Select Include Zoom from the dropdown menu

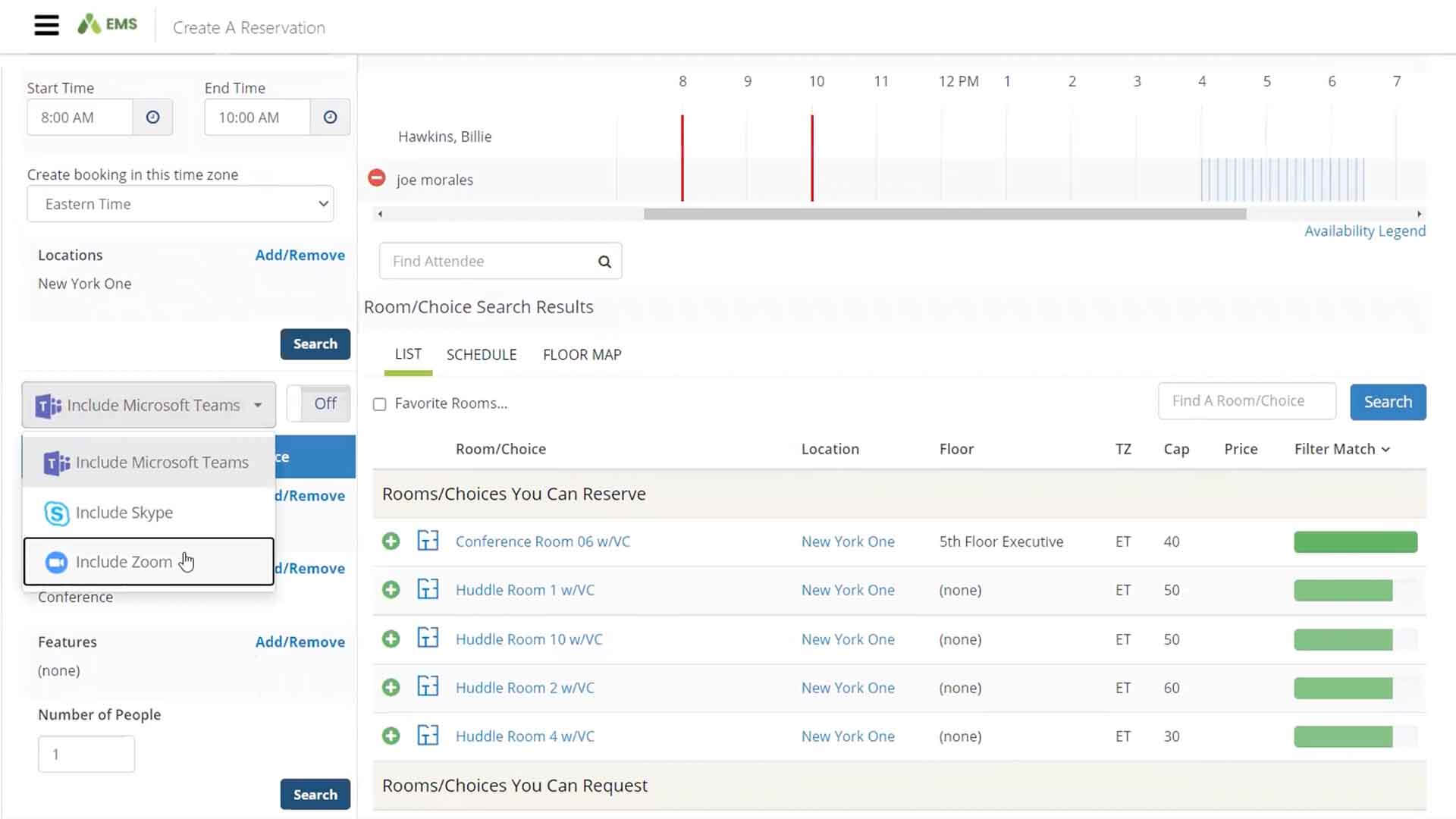[x=124, y=561]
